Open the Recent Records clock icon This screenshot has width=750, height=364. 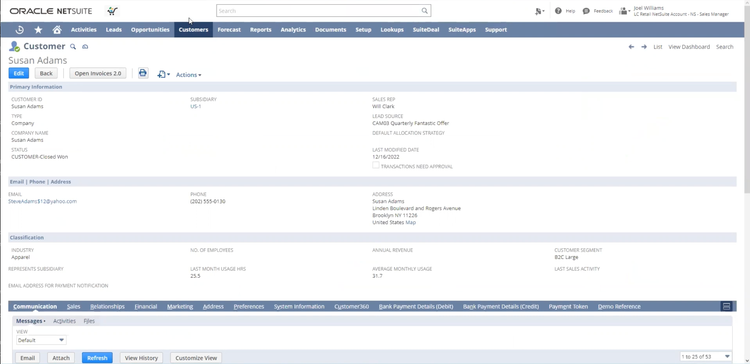tap(20, 30)
